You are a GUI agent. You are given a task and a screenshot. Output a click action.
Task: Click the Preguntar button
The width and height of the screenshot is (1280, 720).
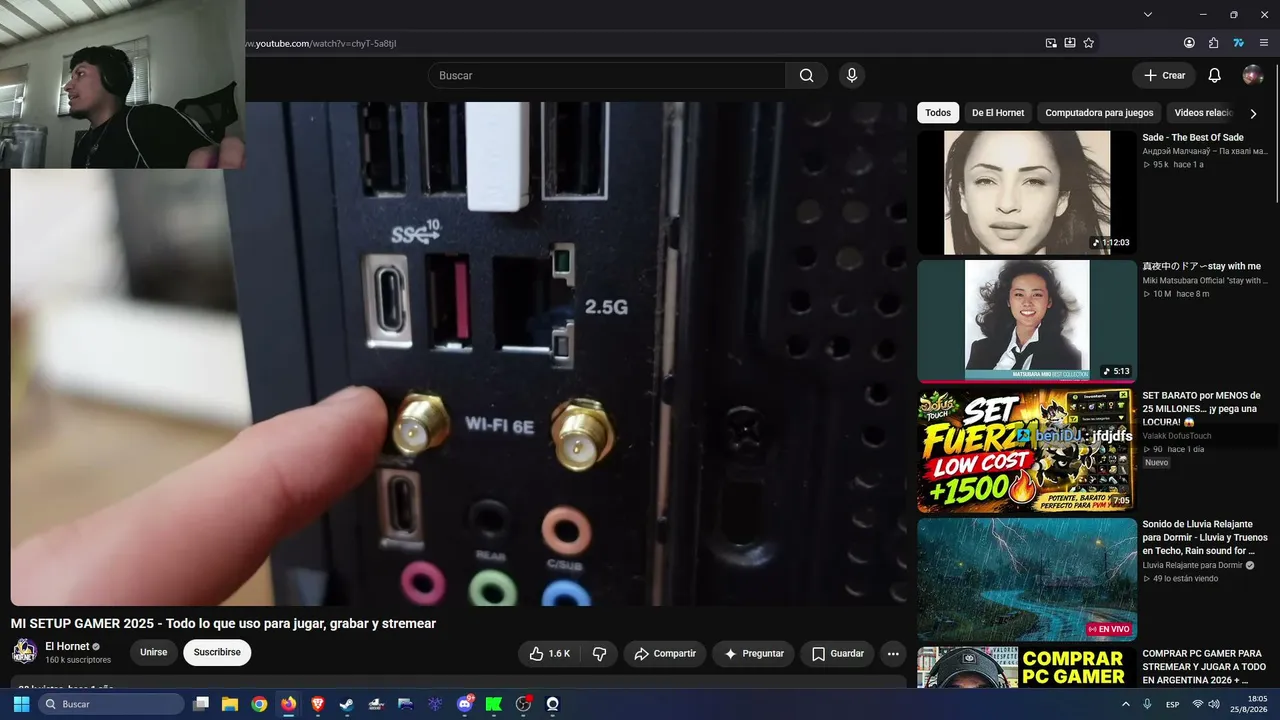tap(754, 654)
